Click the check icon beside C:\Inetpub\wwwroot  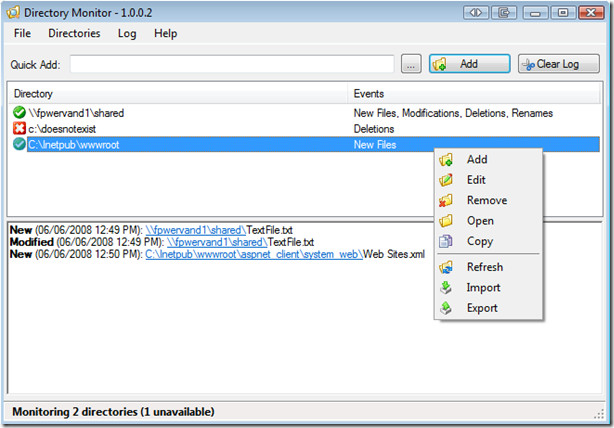19,144
